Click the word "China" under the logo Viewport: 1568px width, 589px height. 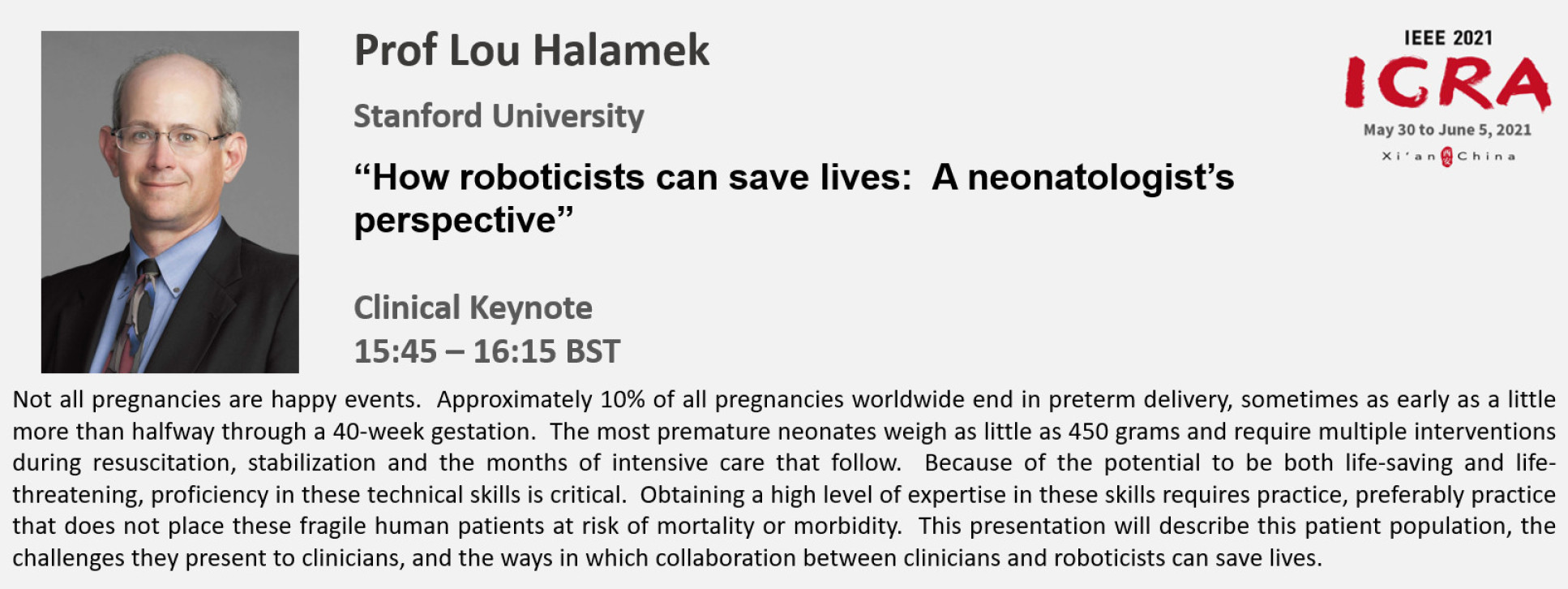1485,157
